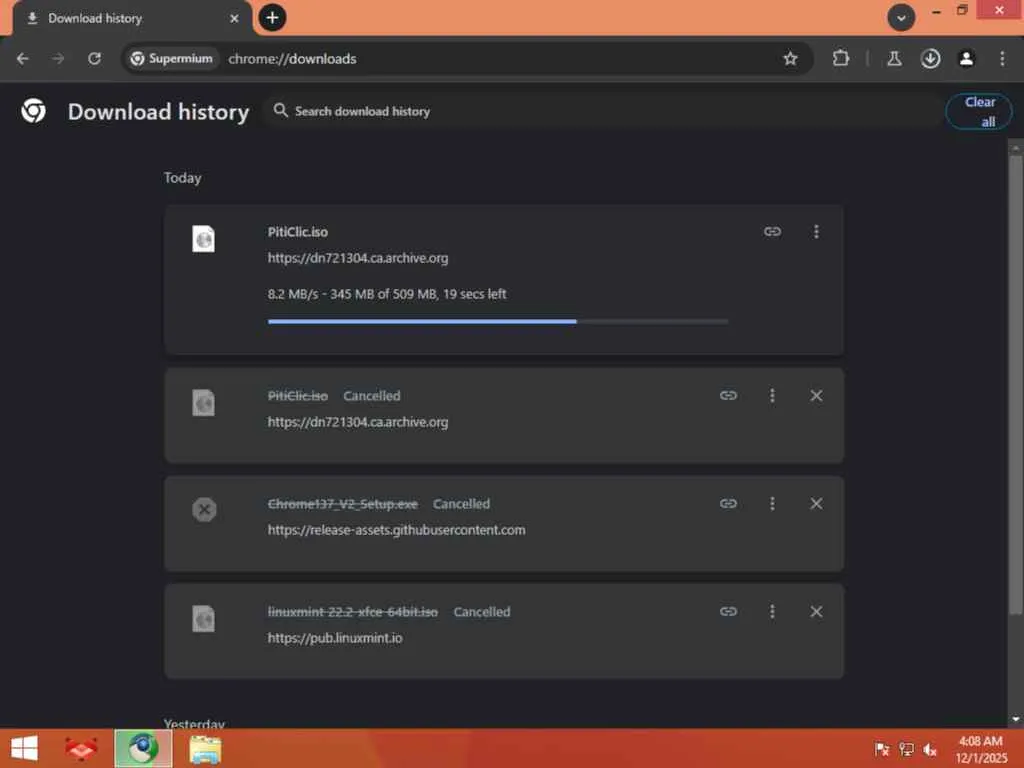Open the toolbar downloads bubble icon
Image resolution: width=1024 pixels, height=768 pixels.
click(x=930, y=59)
